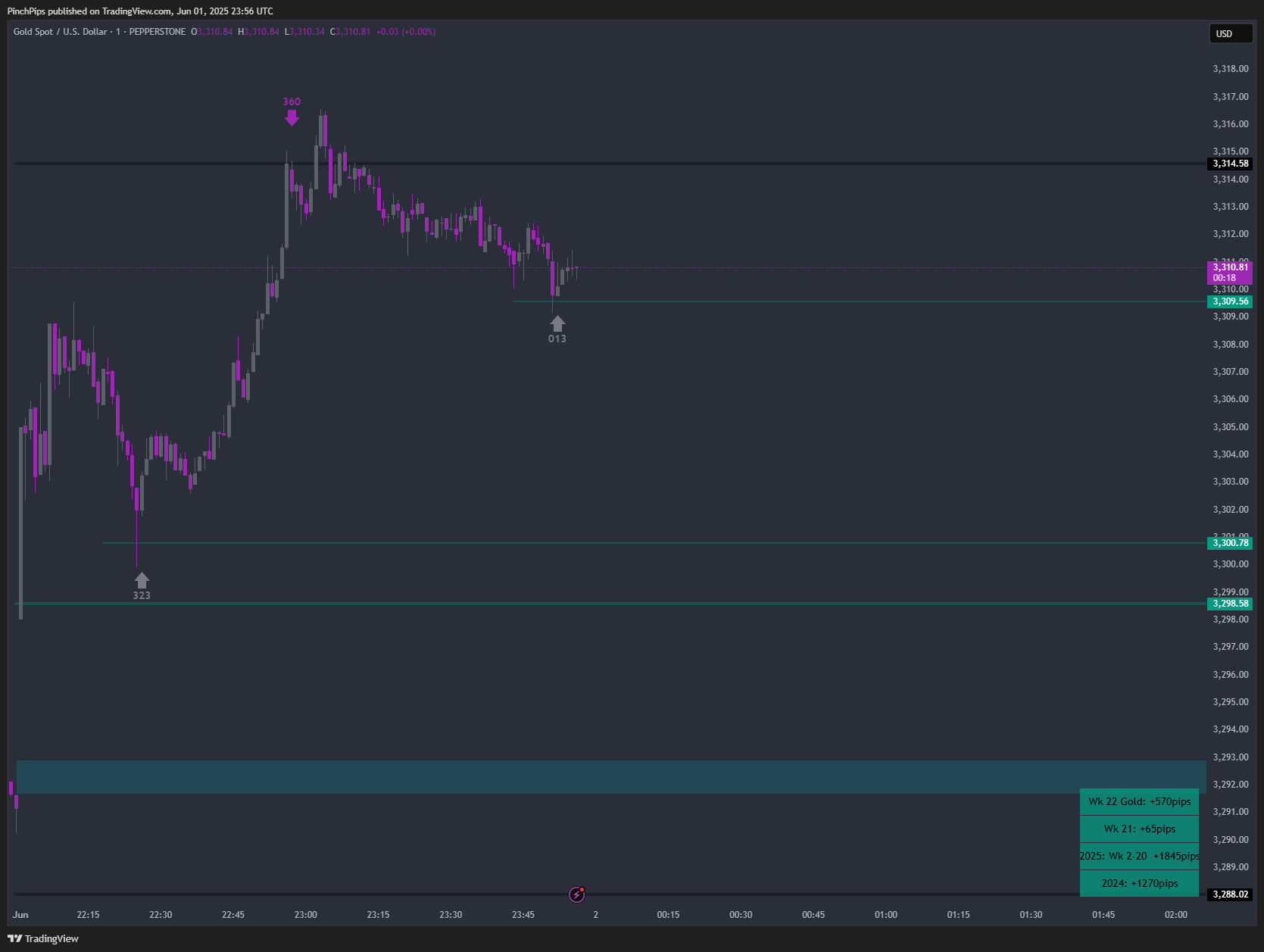Click the +0.03 (+0.00%) change value

406,32
